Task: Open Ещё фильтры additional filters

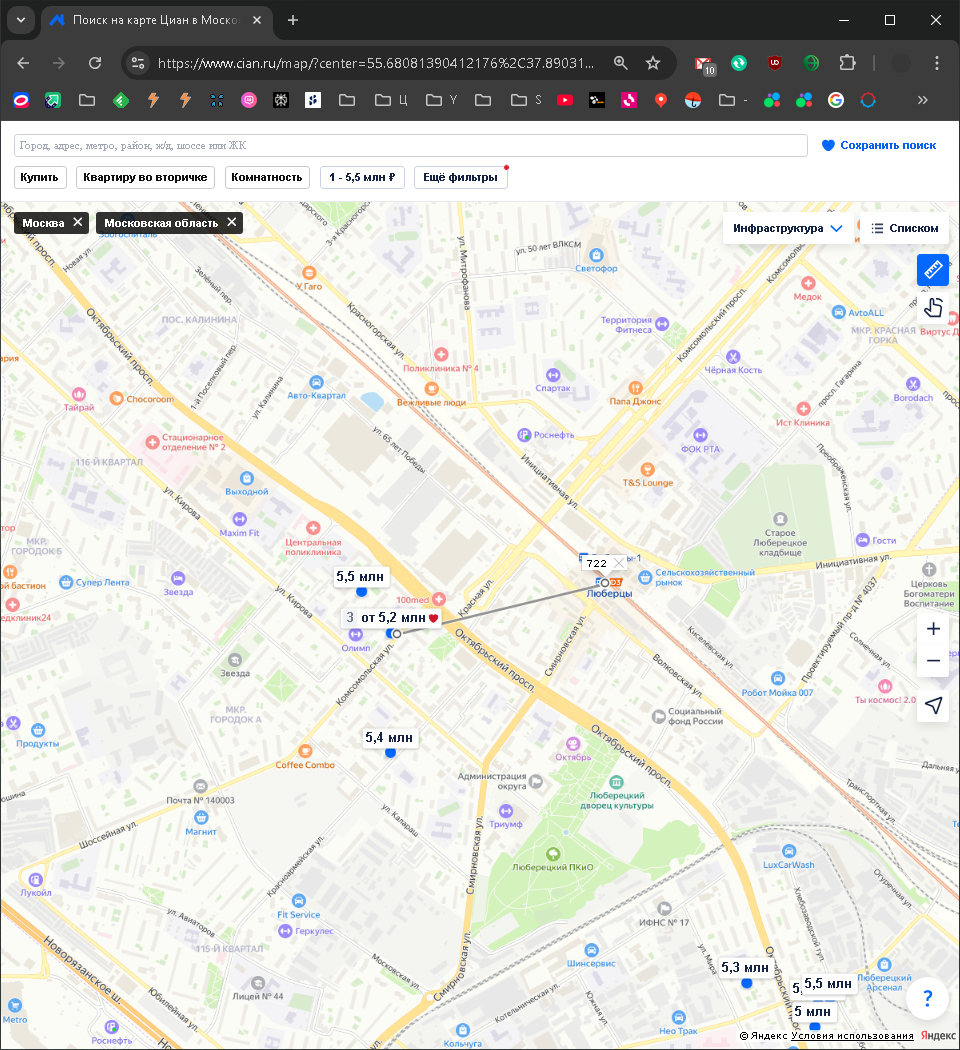Action: (461, 177)
